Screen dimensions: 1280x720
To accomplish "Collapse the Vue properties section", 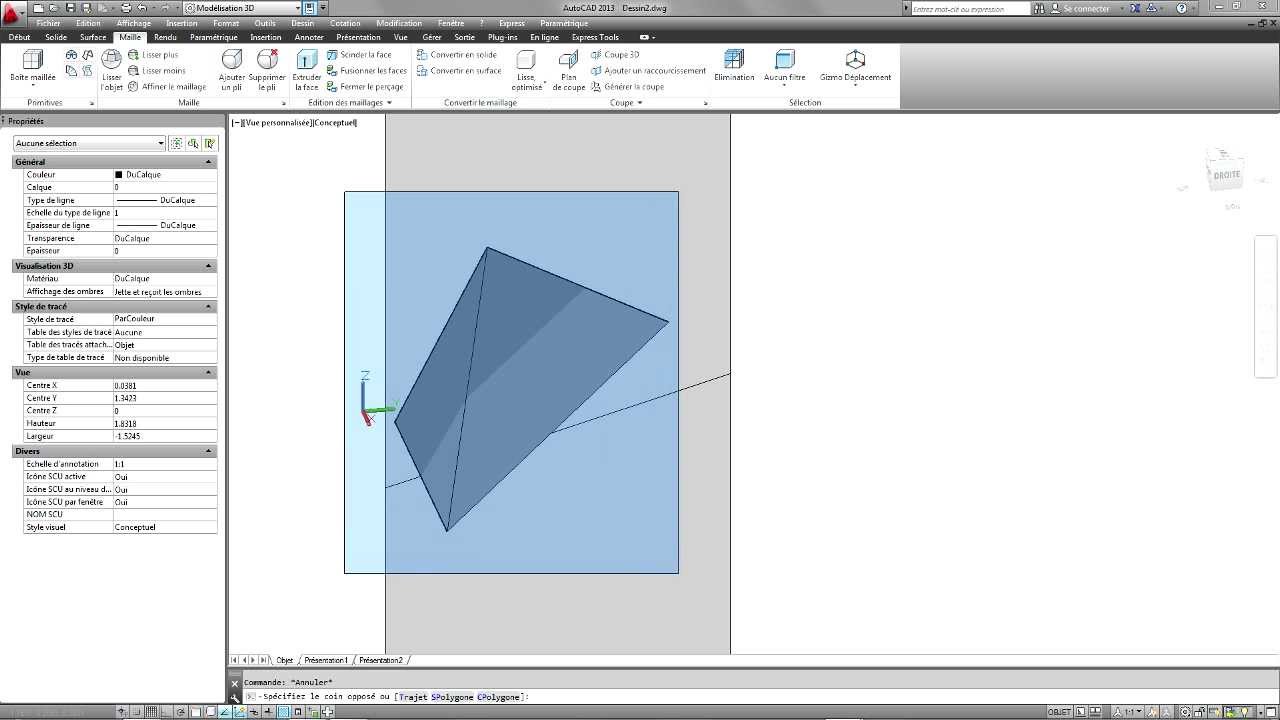I will (x=209, y=372).
